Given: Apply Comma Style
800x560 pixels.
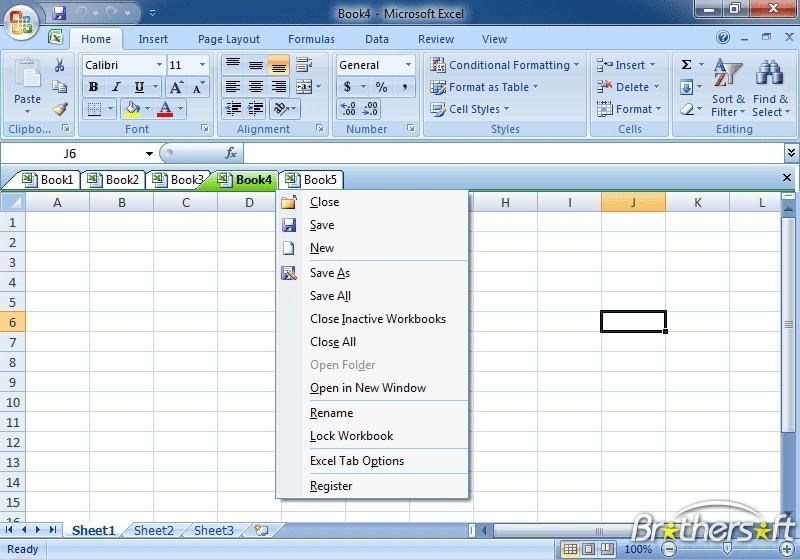Looking at the screenshot, I should (404, 87).
